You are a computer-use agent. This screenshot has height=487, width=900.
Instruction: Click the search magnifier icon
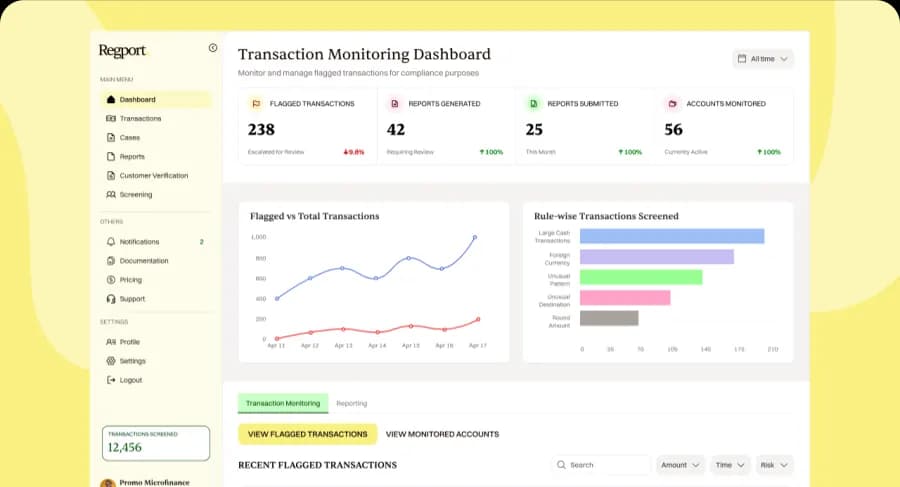pyautogui.click(x=561, y=465)
